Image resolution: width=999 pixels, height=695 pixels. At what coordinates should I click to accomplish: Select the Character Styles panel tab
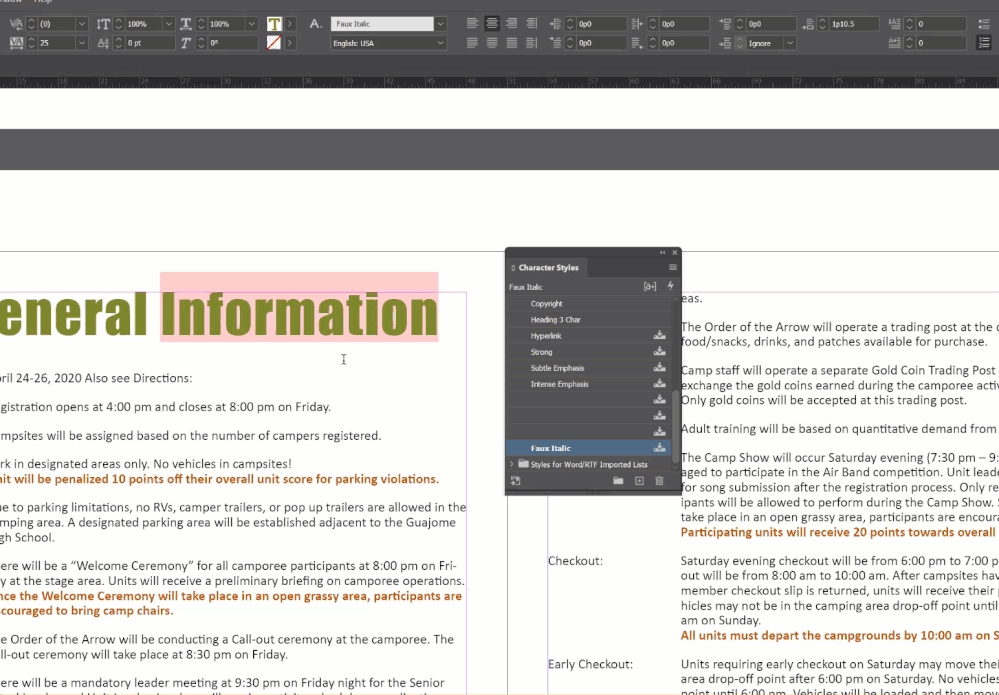click(546, 268)
